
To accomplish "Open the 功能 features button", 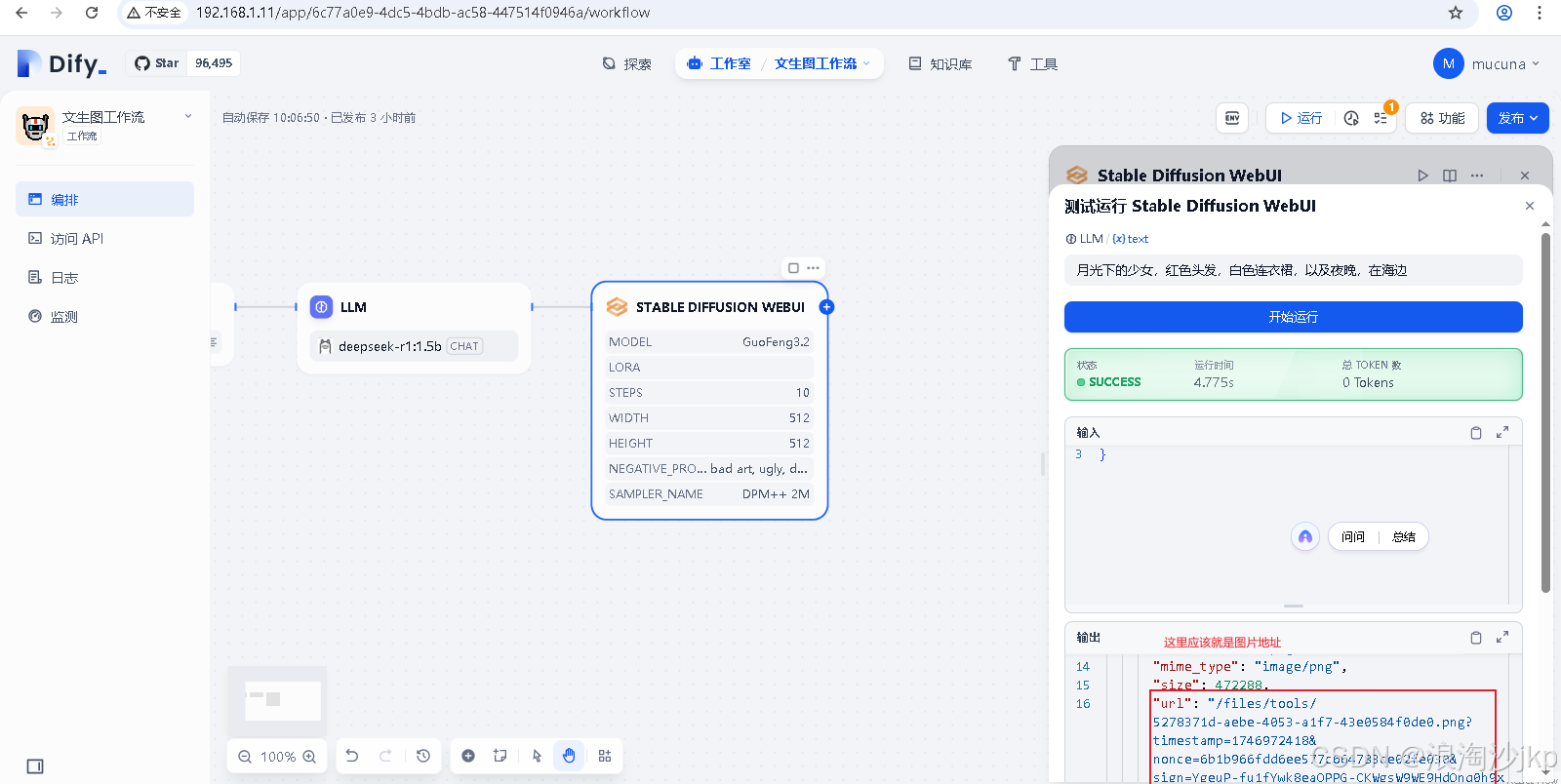I will point(1442,118).
